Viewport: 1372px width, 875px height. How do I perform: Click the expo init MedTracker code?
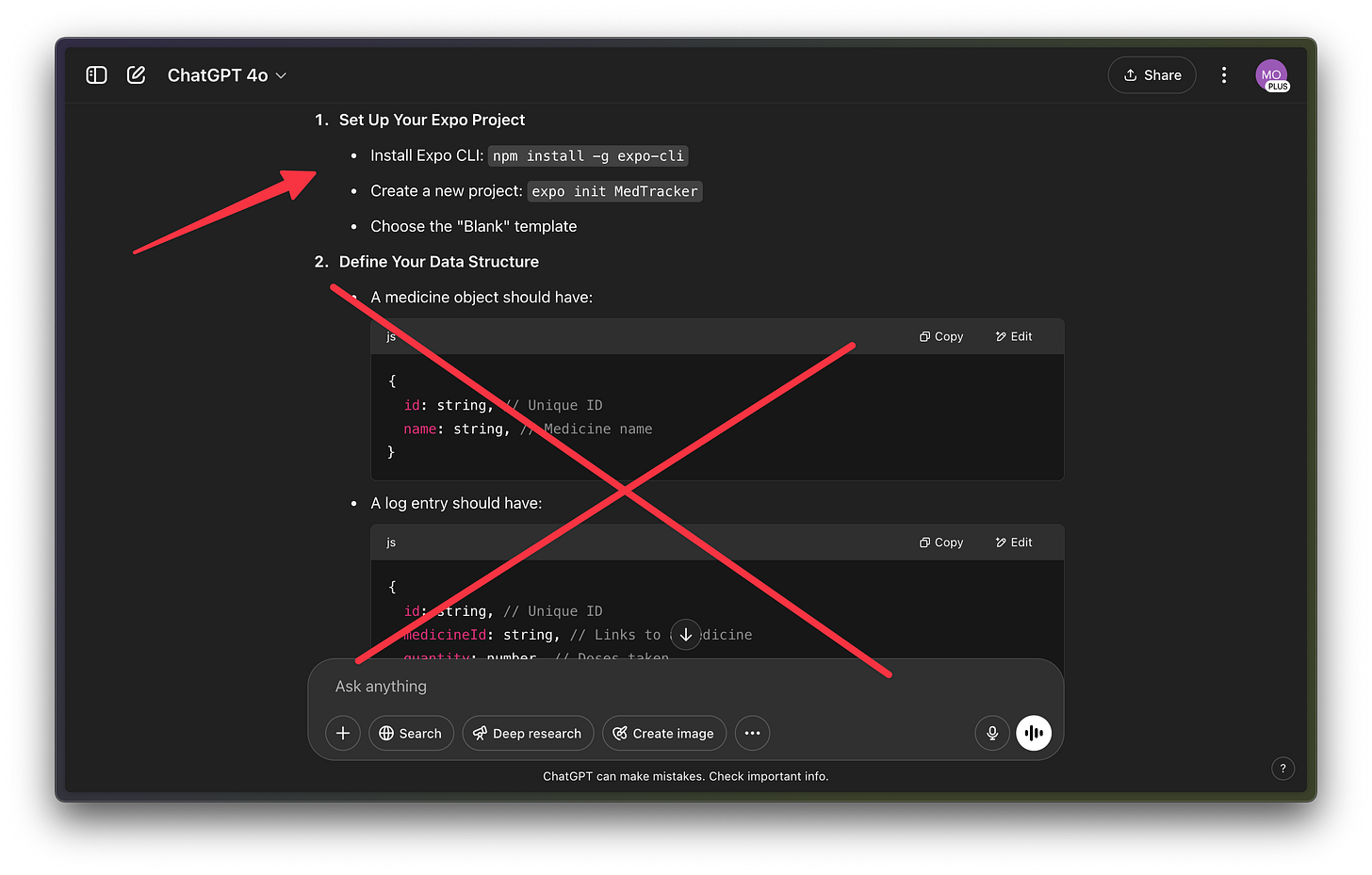pyautogui.click(x=614, y=191)
